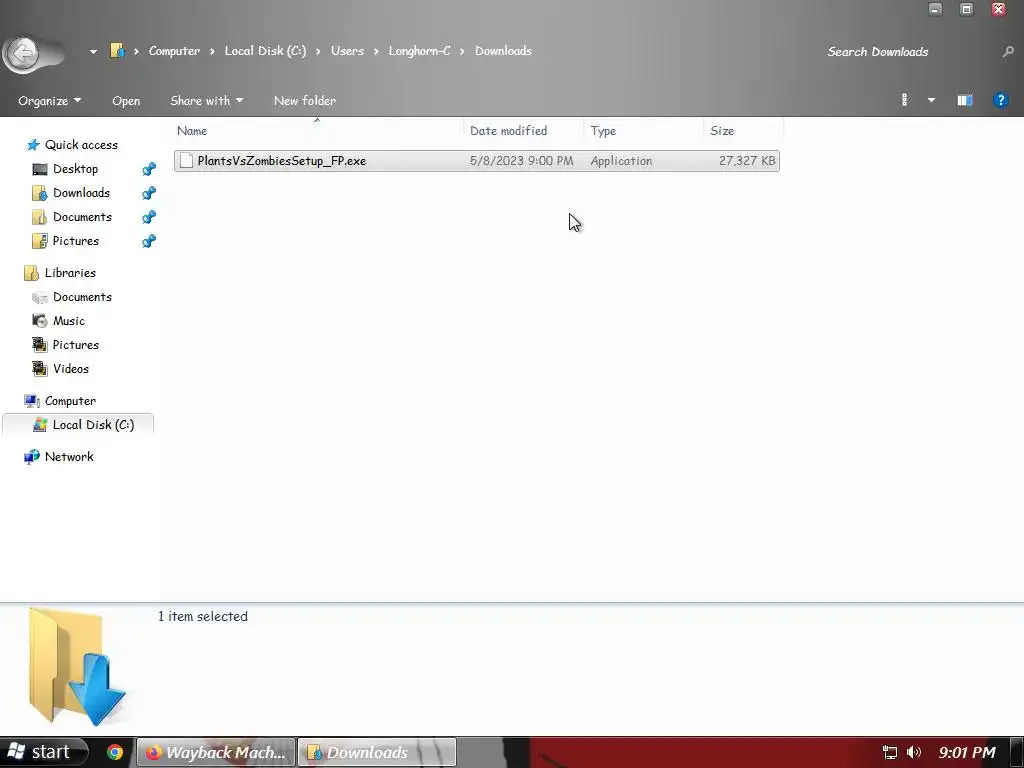Viewport: 1024px width, 768px height.
Task: Open the recent locations dropdown arrow
Action: point(93,51)
